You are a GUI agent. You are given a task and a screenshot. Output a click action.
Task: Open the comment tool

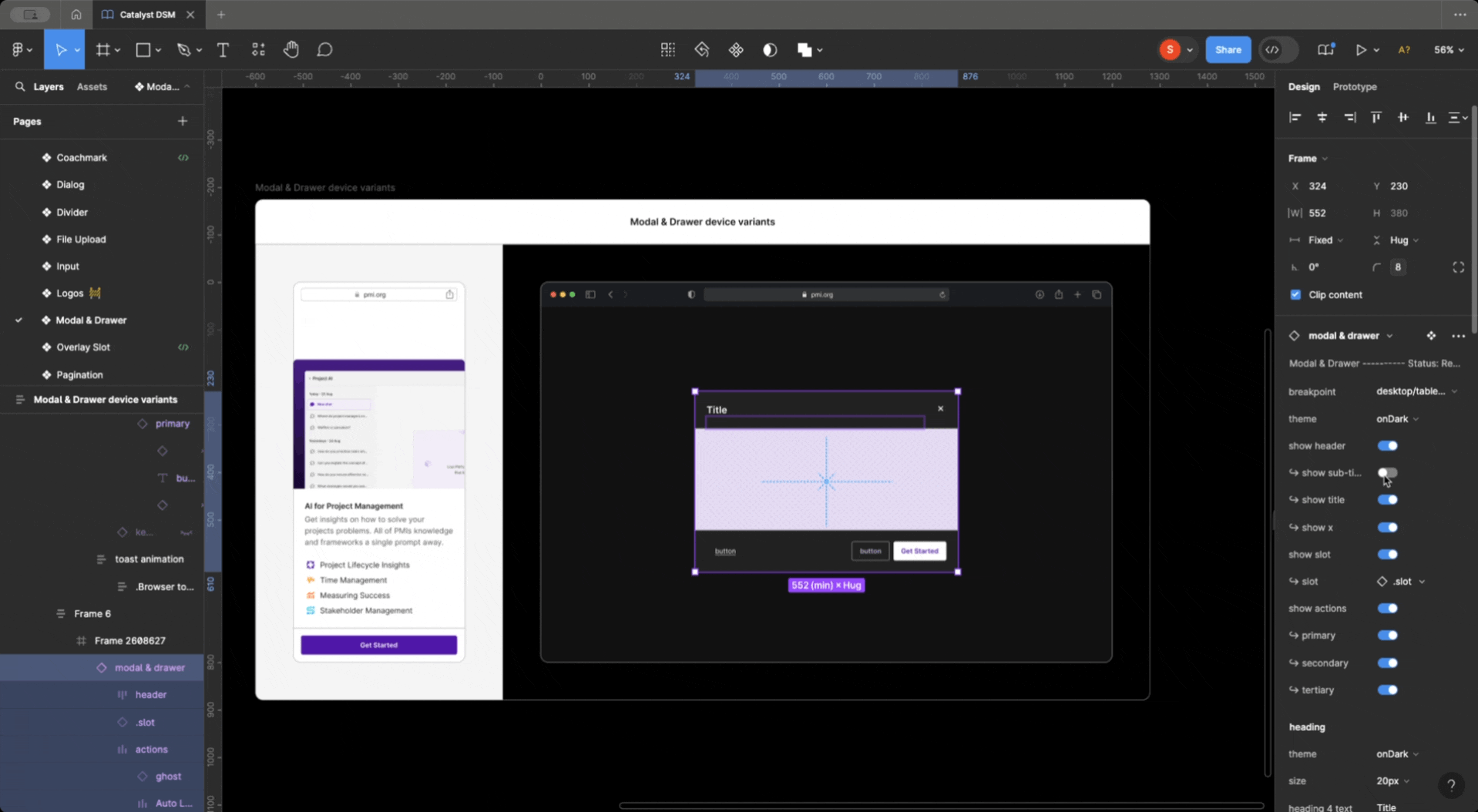point(324,49)
